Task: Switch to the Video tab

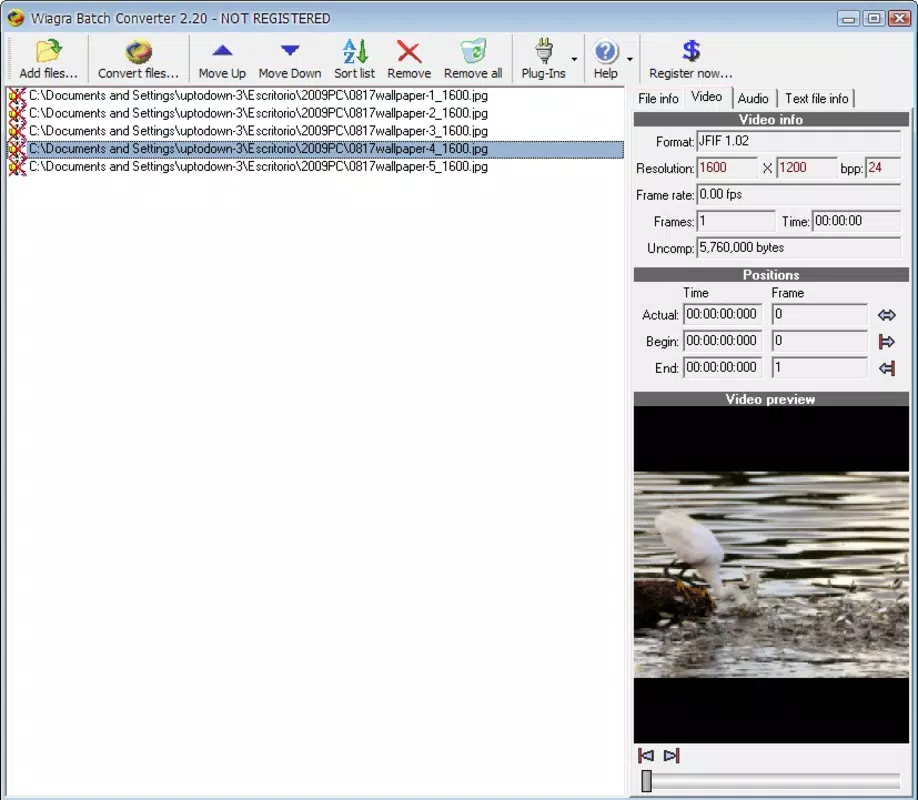Action: tap(707, 97)
